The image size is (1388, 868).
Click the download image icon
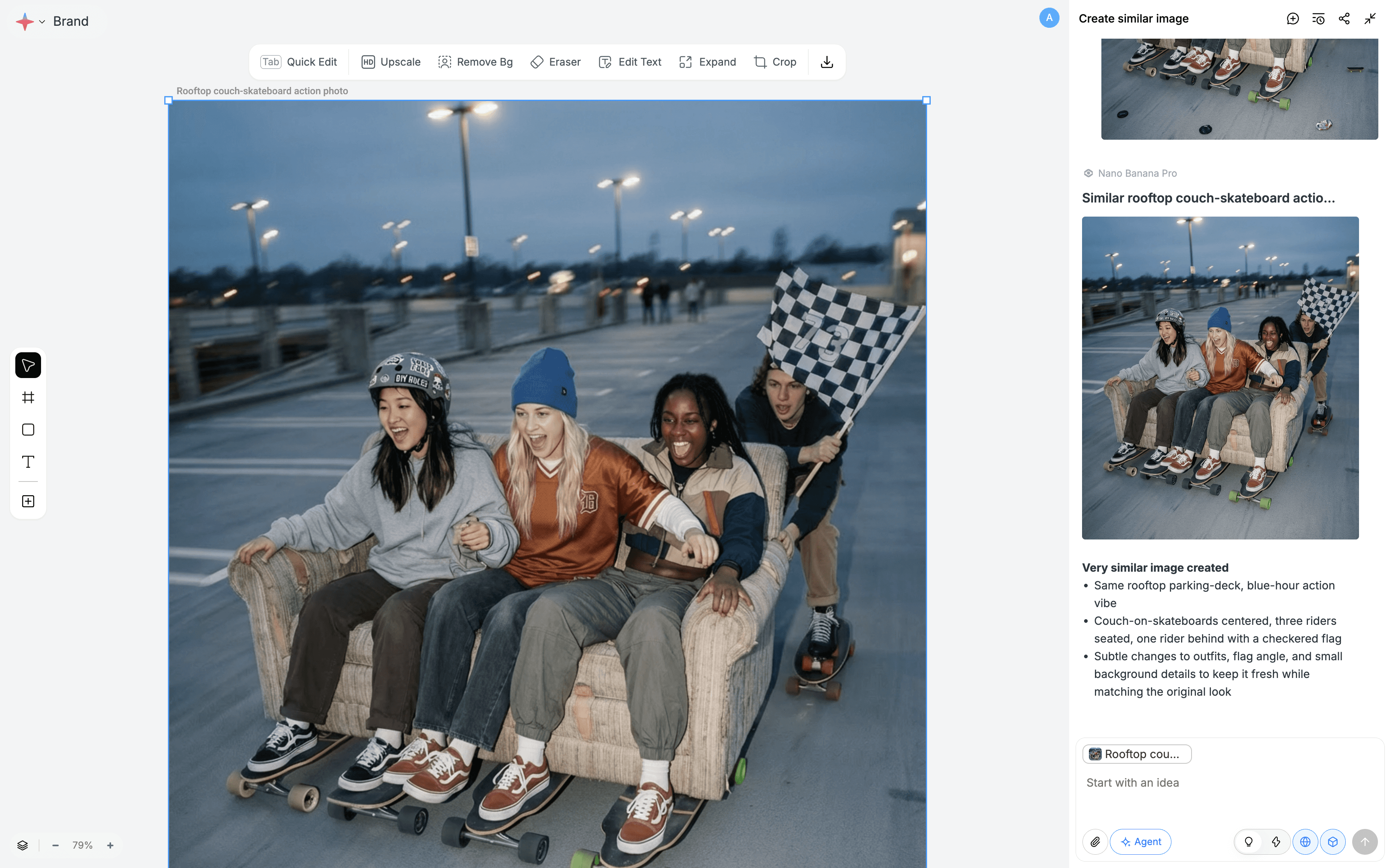coord(826,62)
